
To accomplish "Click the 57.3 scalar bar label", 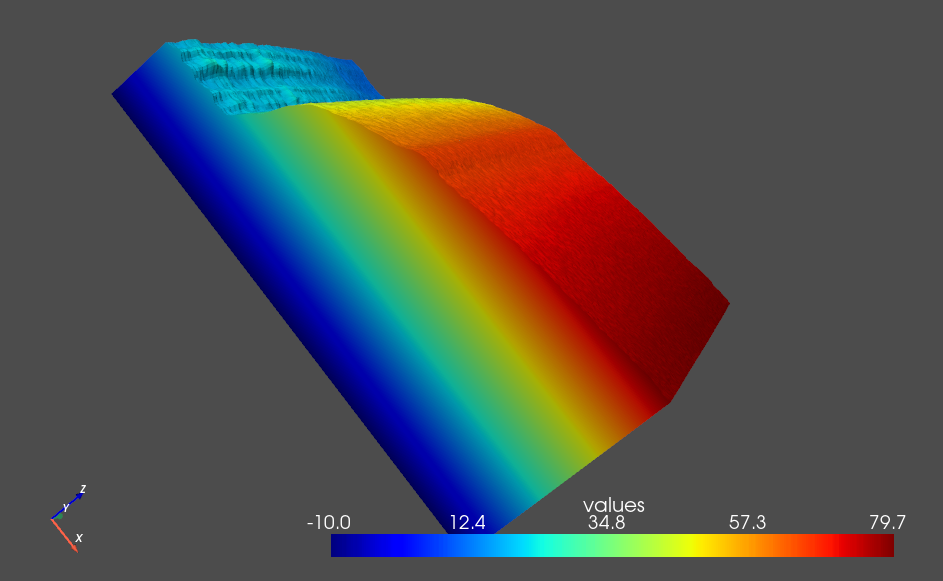I will (x=748, y=522).
